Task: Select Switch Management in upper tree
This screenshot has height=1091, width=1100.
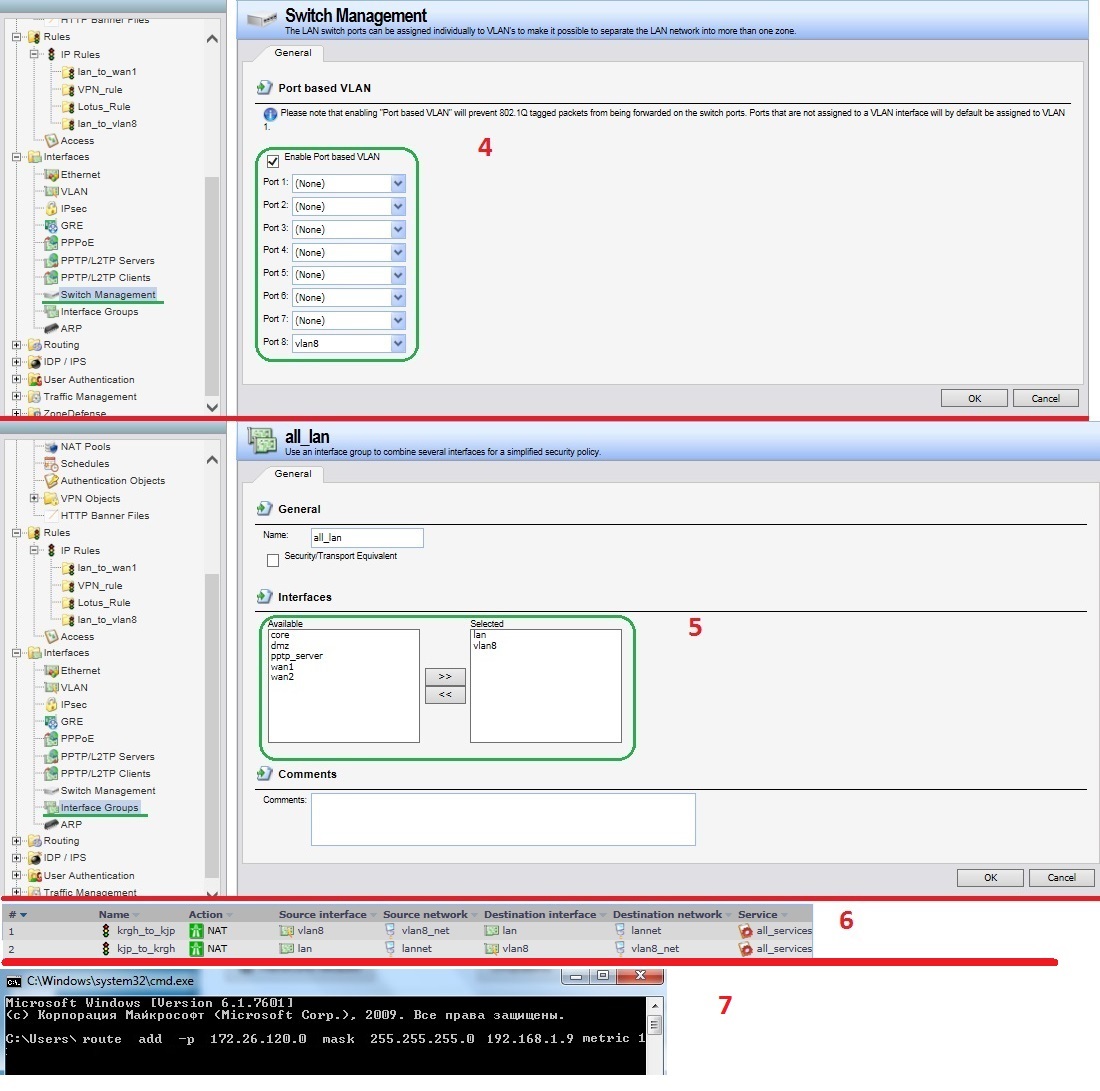Action: point(108,295)
